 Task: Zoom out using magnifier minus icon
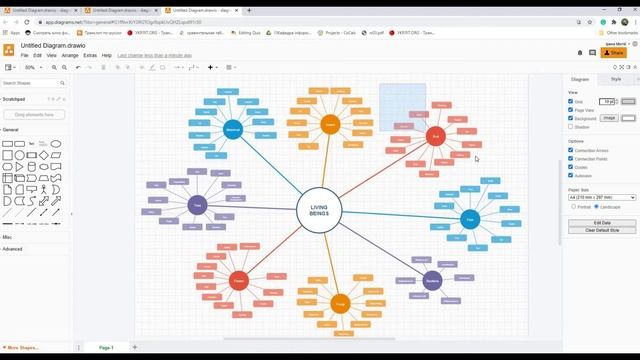[x=64, y=67]
